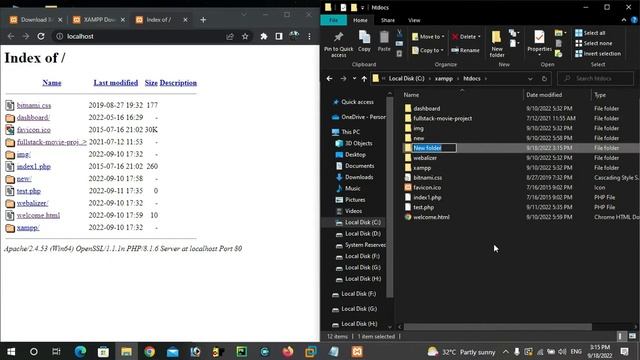This screenshot has height=360, width=640.
Task: Go up one folder level in Explorer
Action: pyautogui.click(x=364, y=79)
